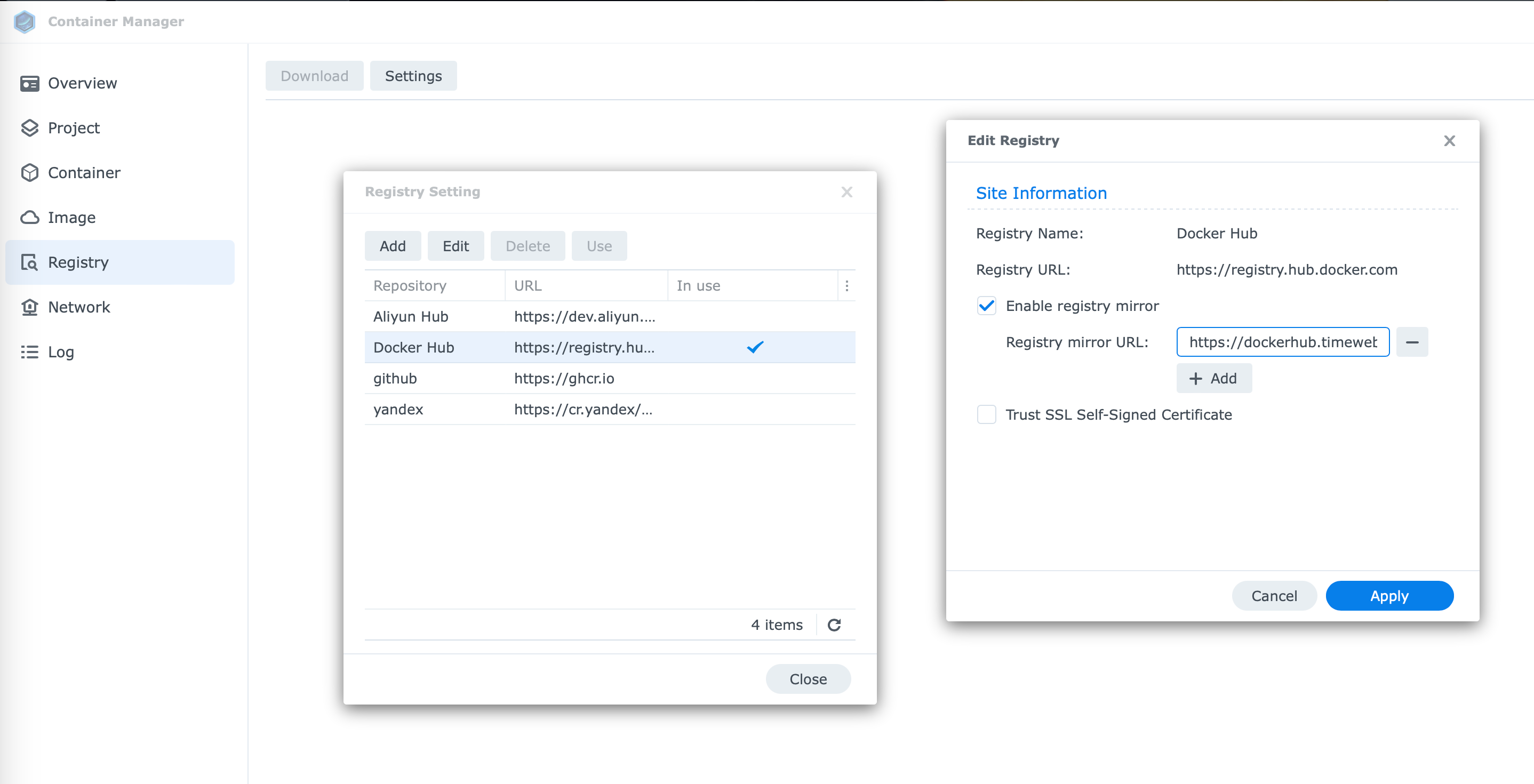The height and width of the screenshot is (784, 1534).
Task: Enable Trust SSL Self-Signed Certificate
Action: (x=986, y=414)
